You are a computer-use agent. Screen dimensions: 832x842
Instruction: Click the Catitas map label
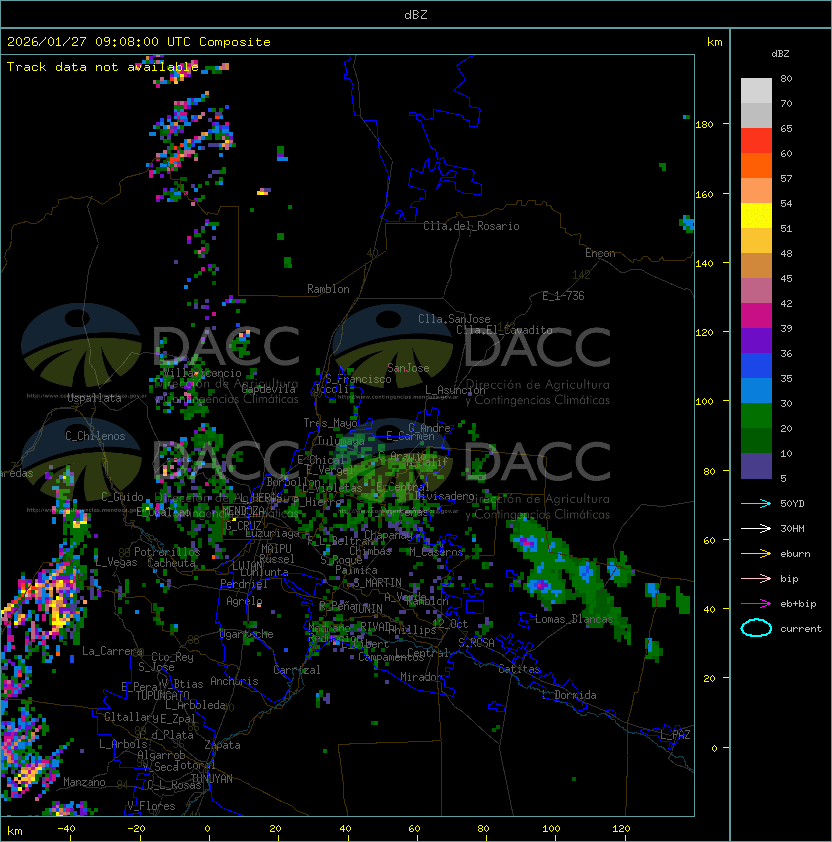pyautogui.click(x=519, y=669)
